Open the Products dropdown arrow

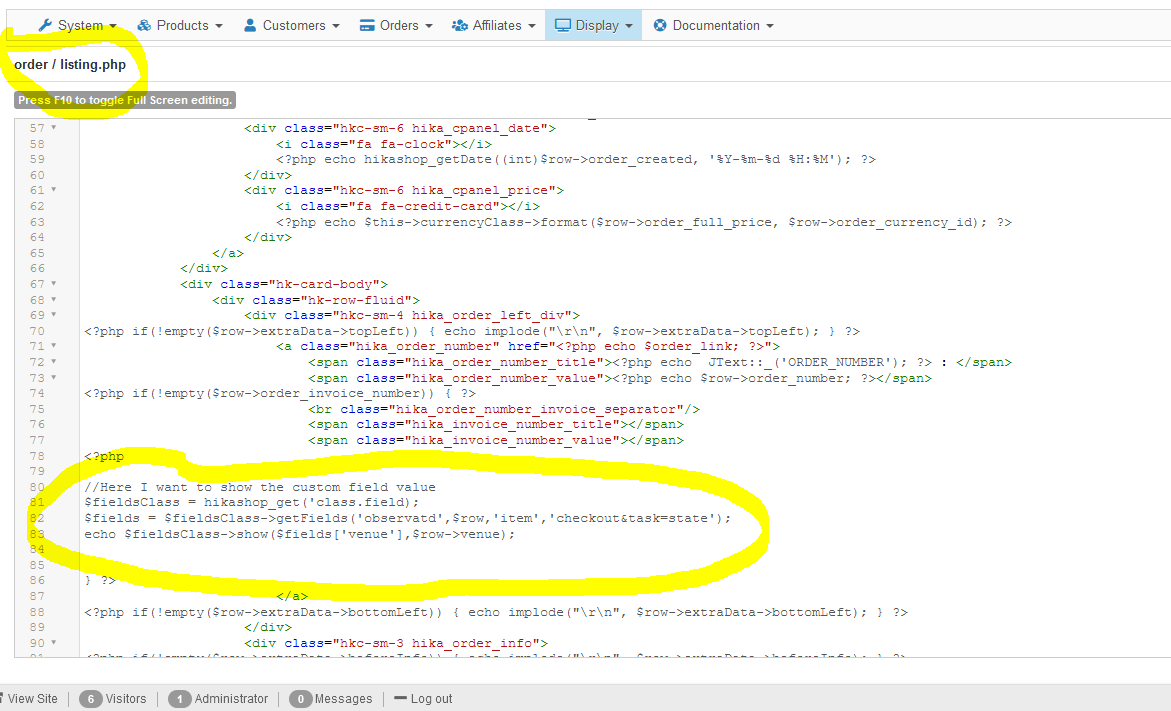[x=219, y=26]
